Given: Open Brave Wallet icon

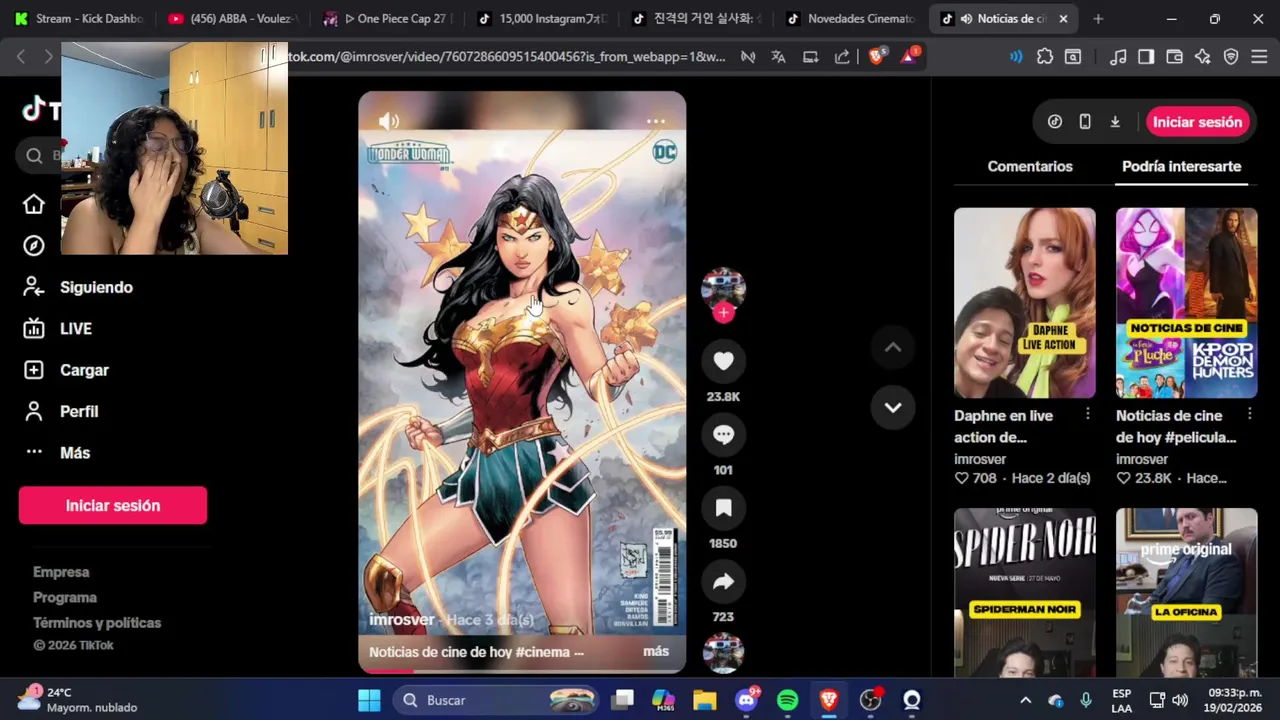Looking at the screenshot, I should [x=1175, y=57].
